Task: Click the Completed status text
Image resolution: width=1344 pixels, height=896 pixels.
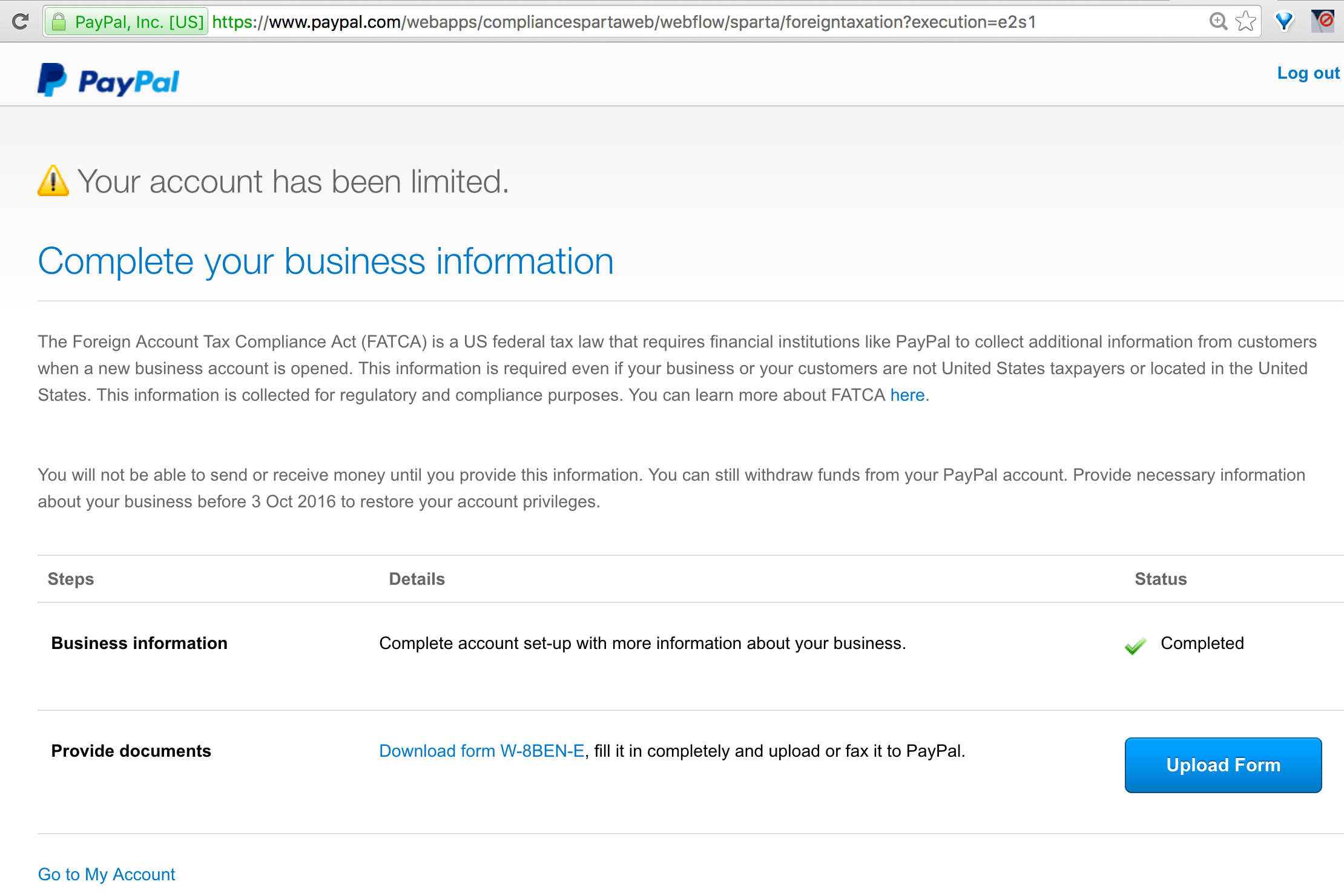Action: click(1202, 643)
